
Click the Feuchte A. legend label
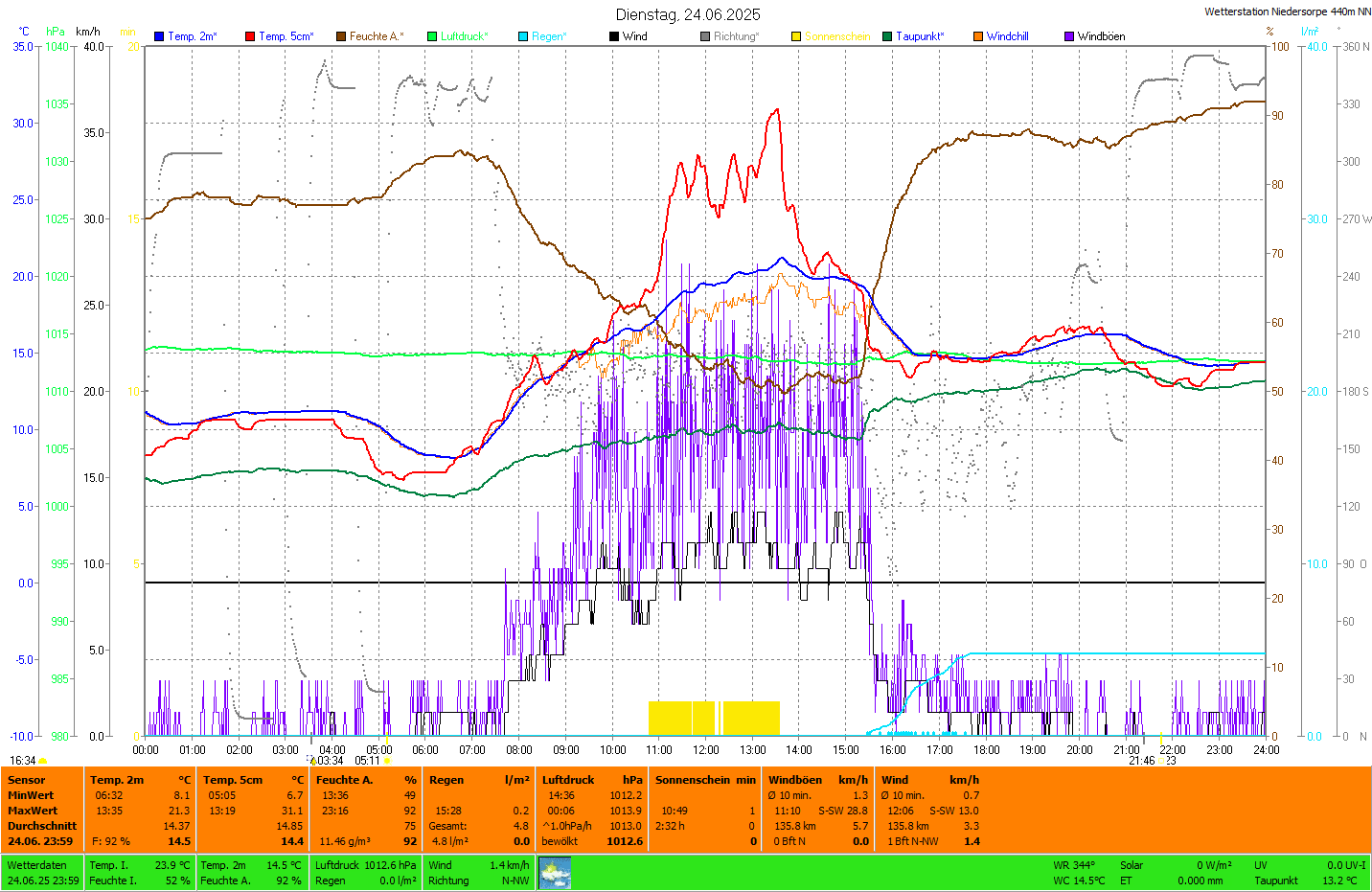click(x=376, y=36)
